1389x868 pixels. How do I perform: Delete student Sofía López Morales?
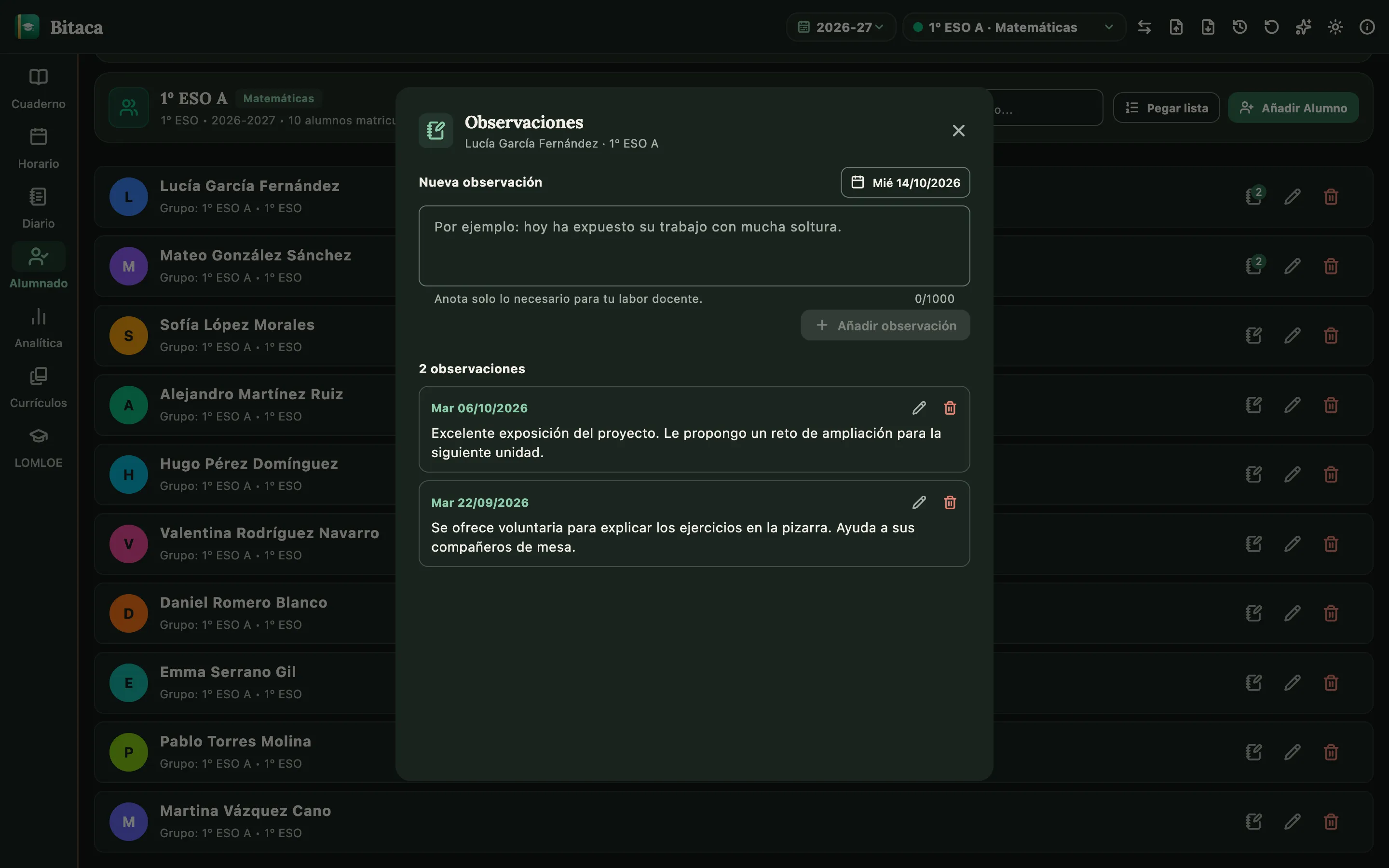pos(1331,336)
